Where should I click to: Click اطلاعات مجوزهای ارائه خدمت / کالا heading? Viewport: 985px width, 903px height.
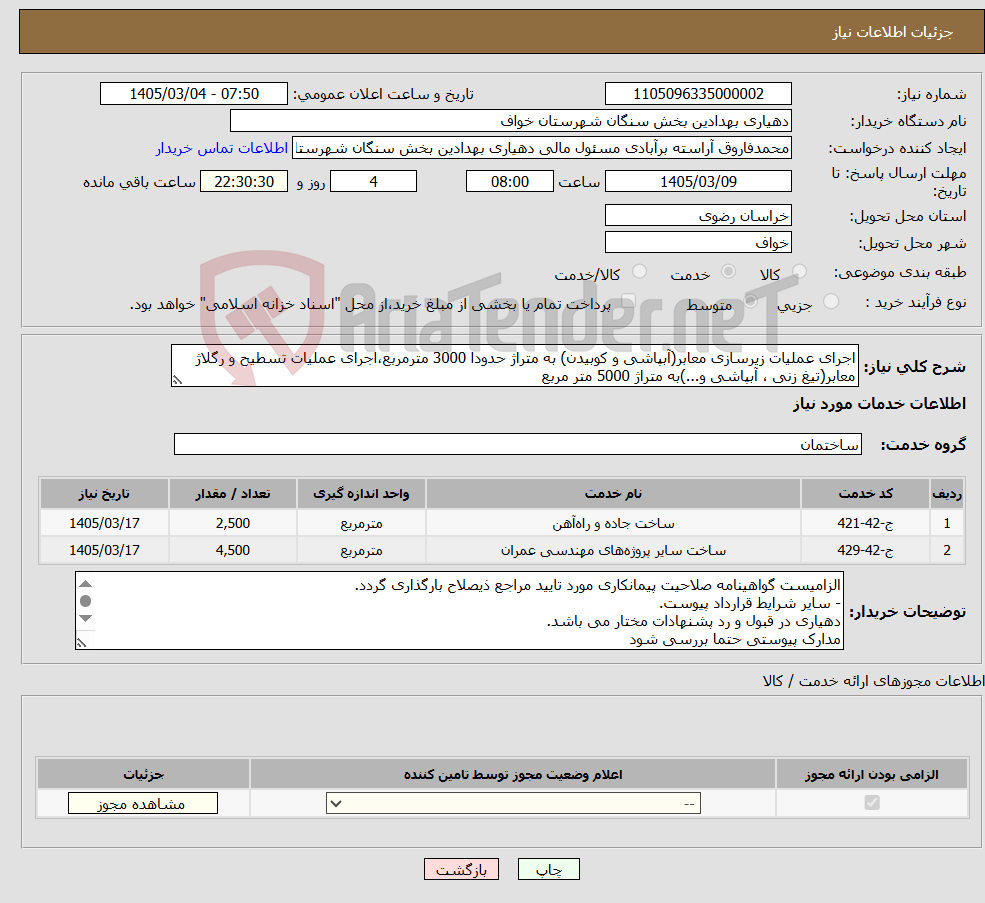[x=873, y=681]
